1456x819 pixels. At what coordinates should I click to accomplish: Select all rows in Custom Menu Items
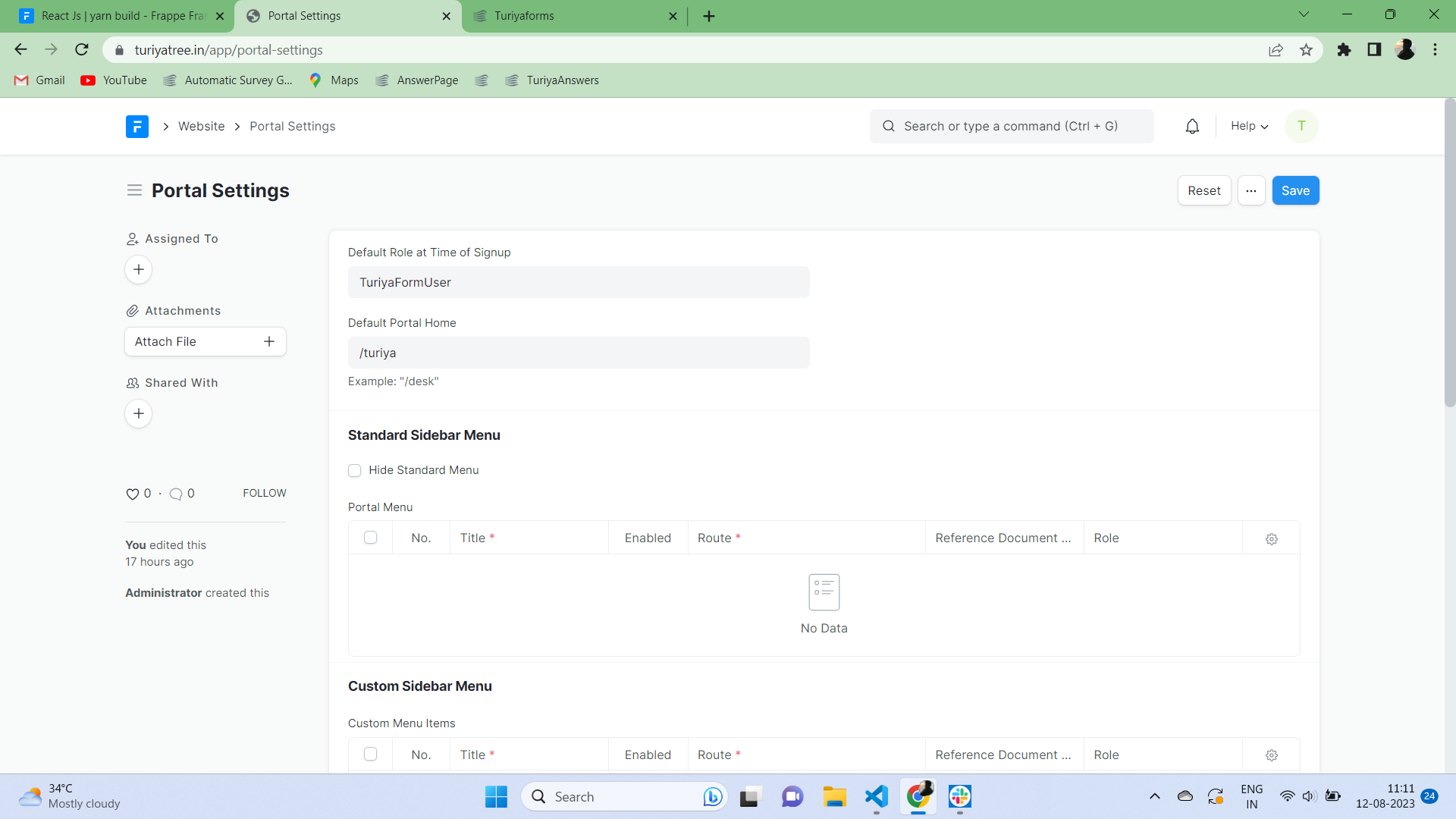coord(370,755)
